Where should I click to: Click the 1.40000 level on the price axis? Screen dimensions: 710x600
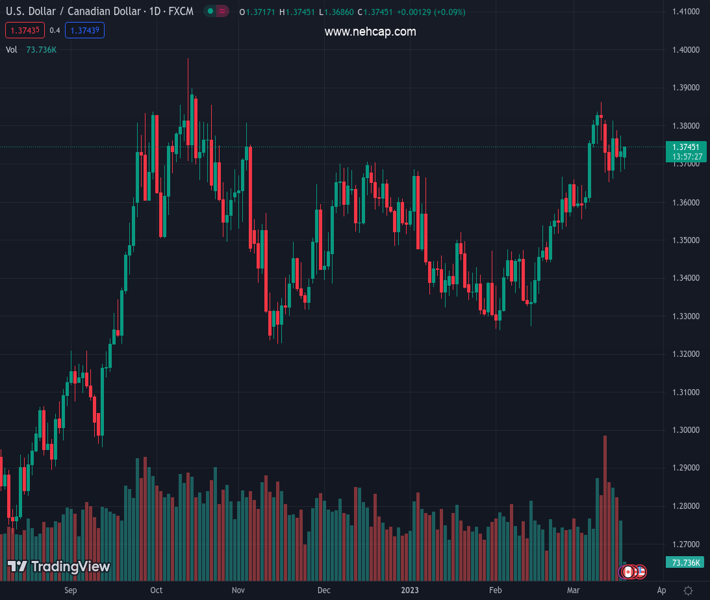pyautogui.click(x=685, y=50)
